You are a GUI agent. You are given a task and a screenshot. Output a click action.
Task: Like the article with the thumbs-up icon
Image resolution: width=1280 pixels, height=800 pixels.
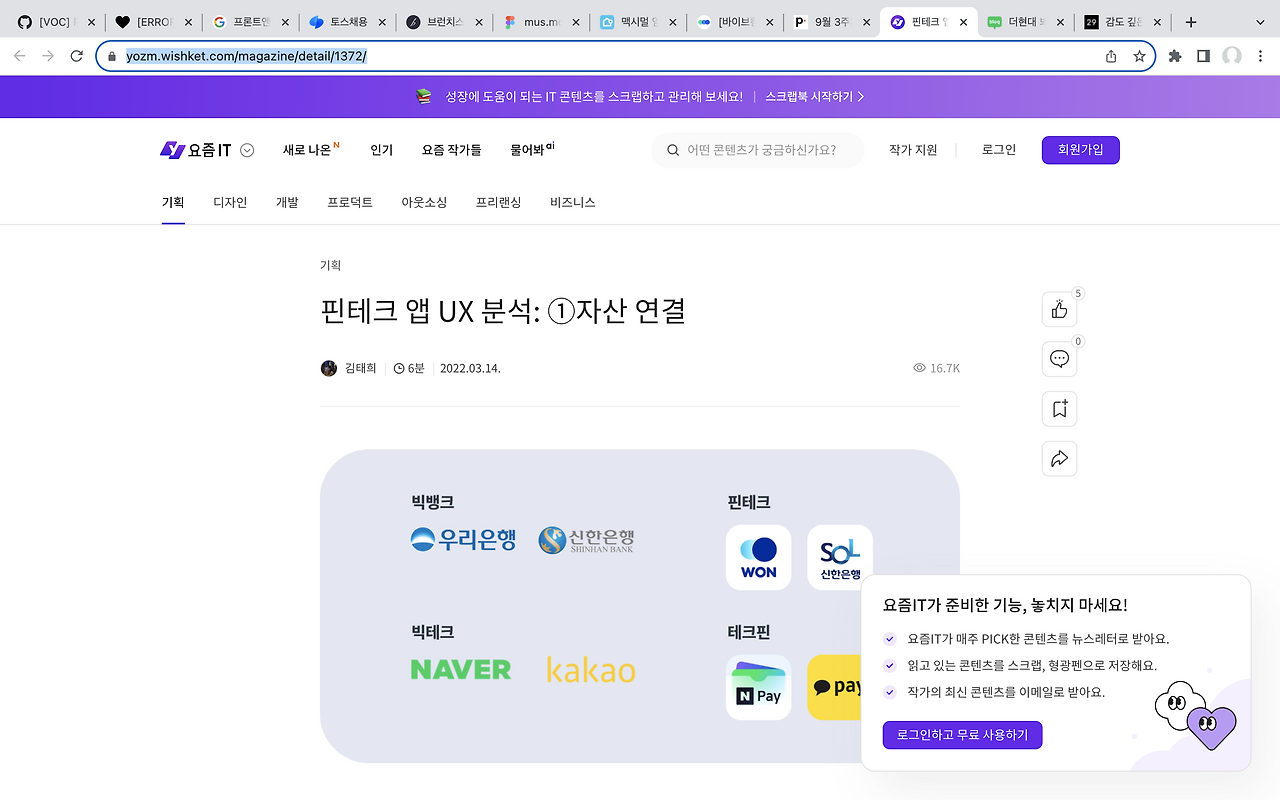tap(1060, 310)
